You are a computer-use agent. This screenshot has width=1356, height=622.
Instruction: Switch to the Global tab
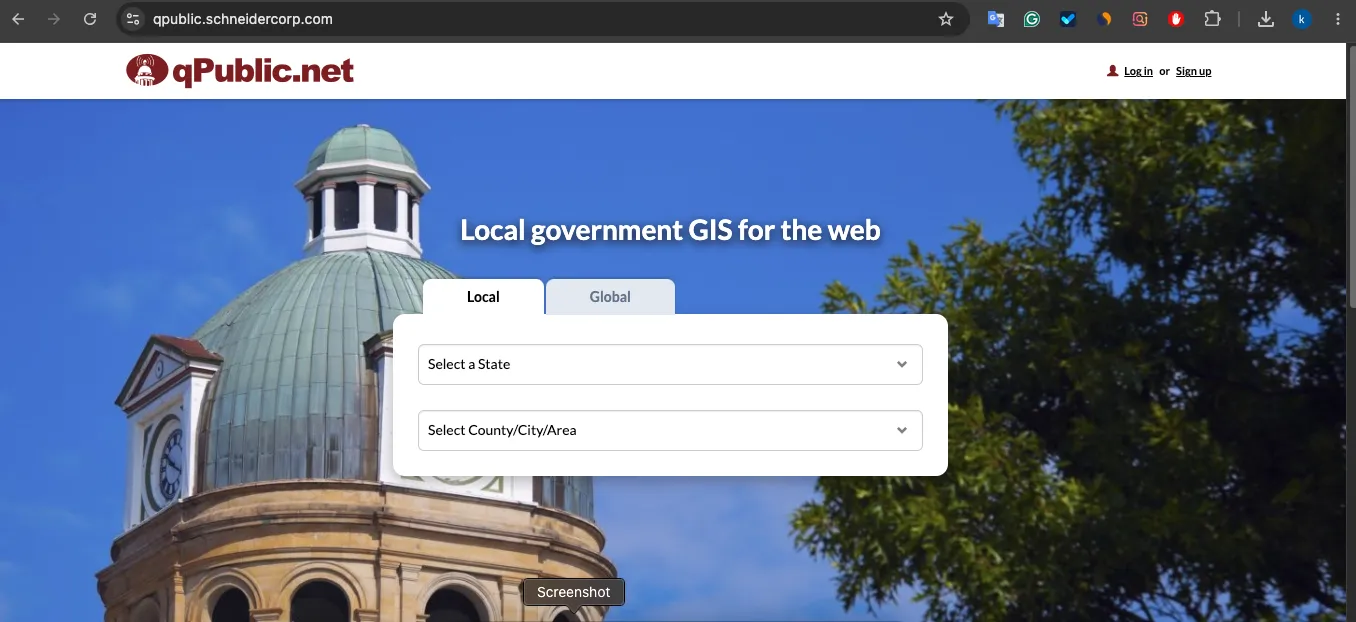pyautogui.click(x=610, y=297)
